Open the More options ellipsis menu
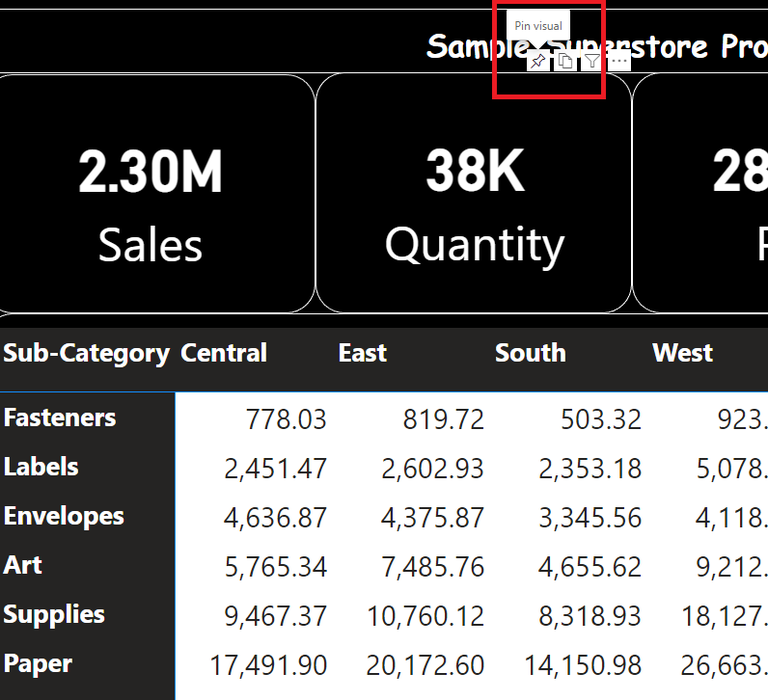 (x=619, y=62)
